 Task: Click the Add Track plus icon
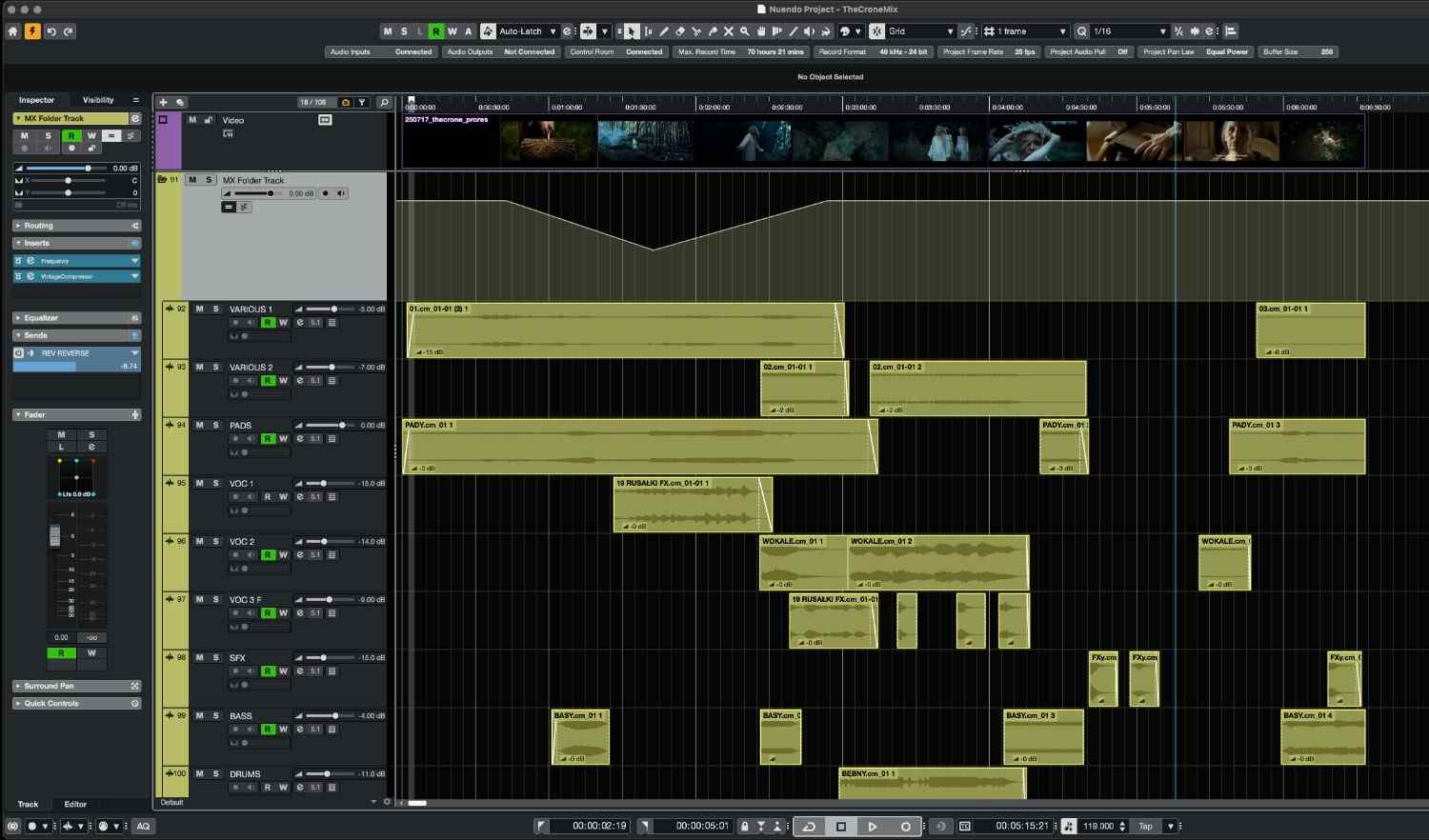(x=163, y=102)
